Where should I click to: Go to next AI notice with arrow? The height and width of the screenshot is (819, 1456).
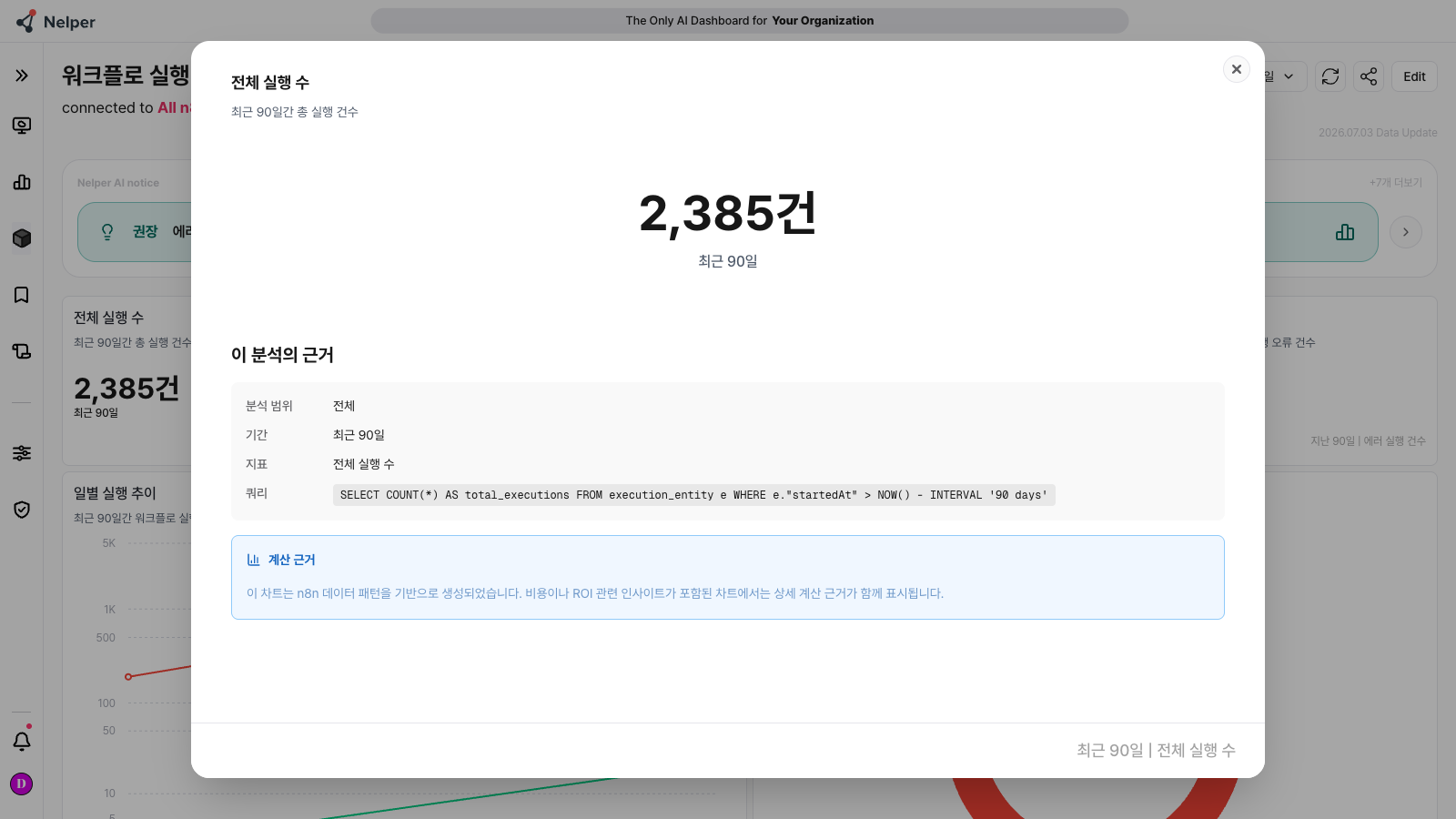click(1406, 232)
